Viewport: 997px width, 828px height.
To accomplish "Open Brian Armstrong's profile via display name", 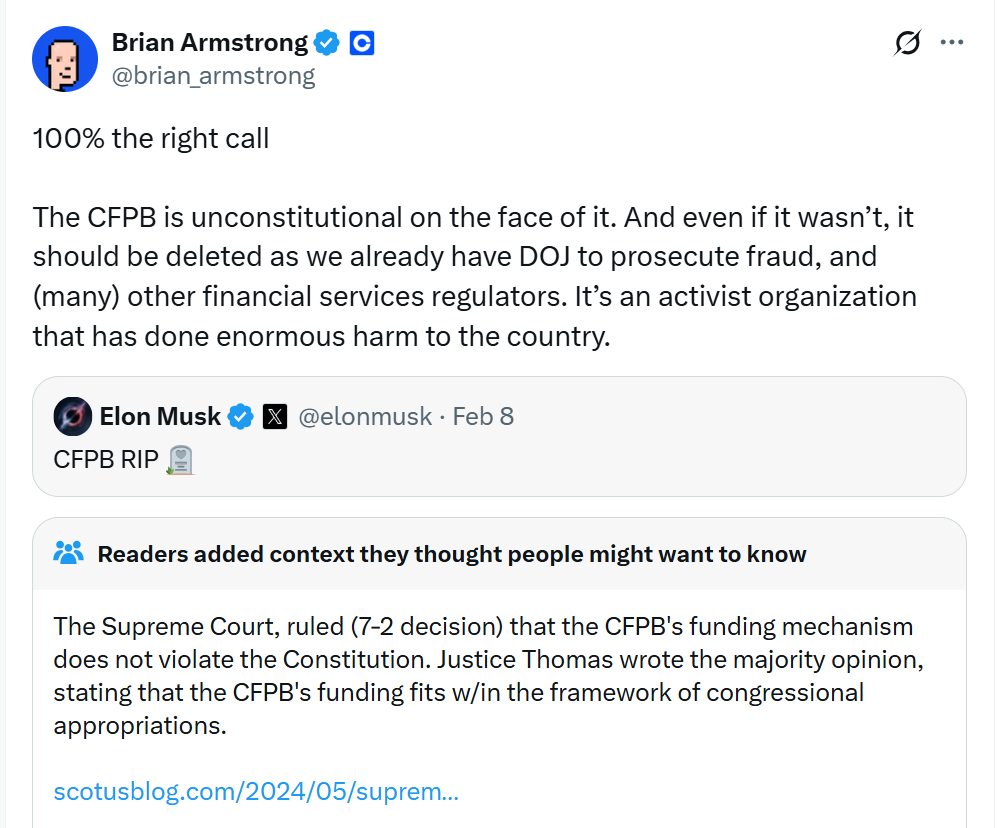I will click(209, 42).
